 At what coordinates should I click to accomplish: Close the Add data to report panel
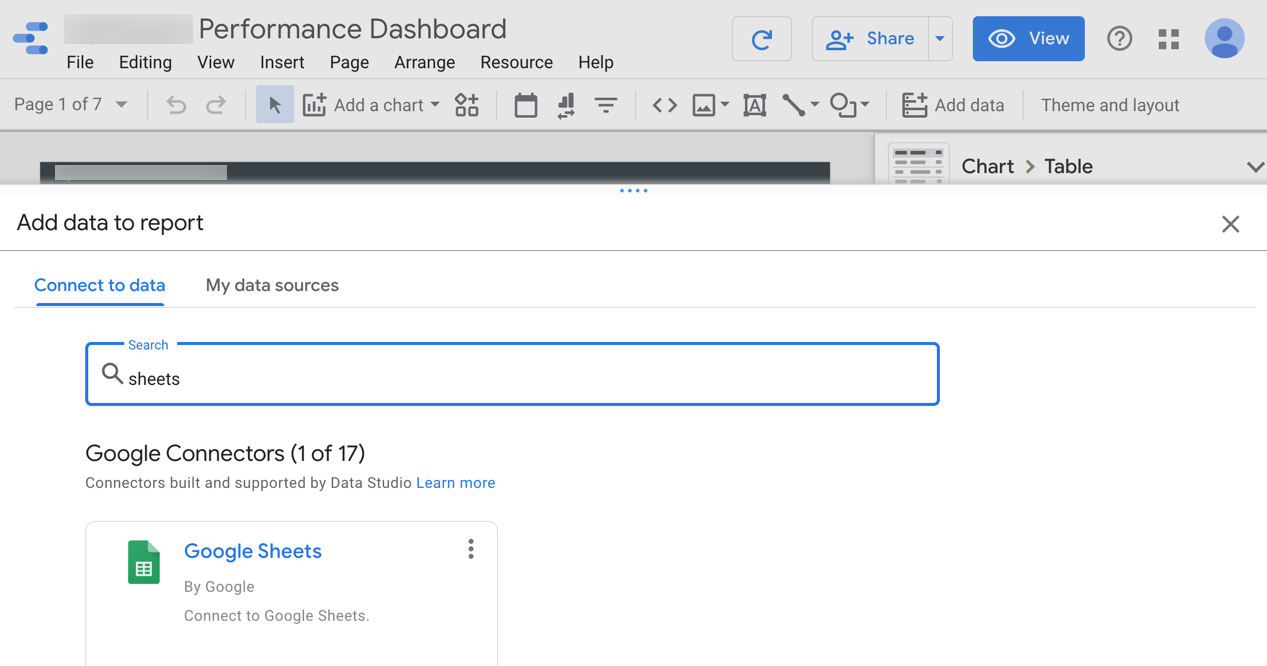pyautogui.click(x=1231, y=224)
